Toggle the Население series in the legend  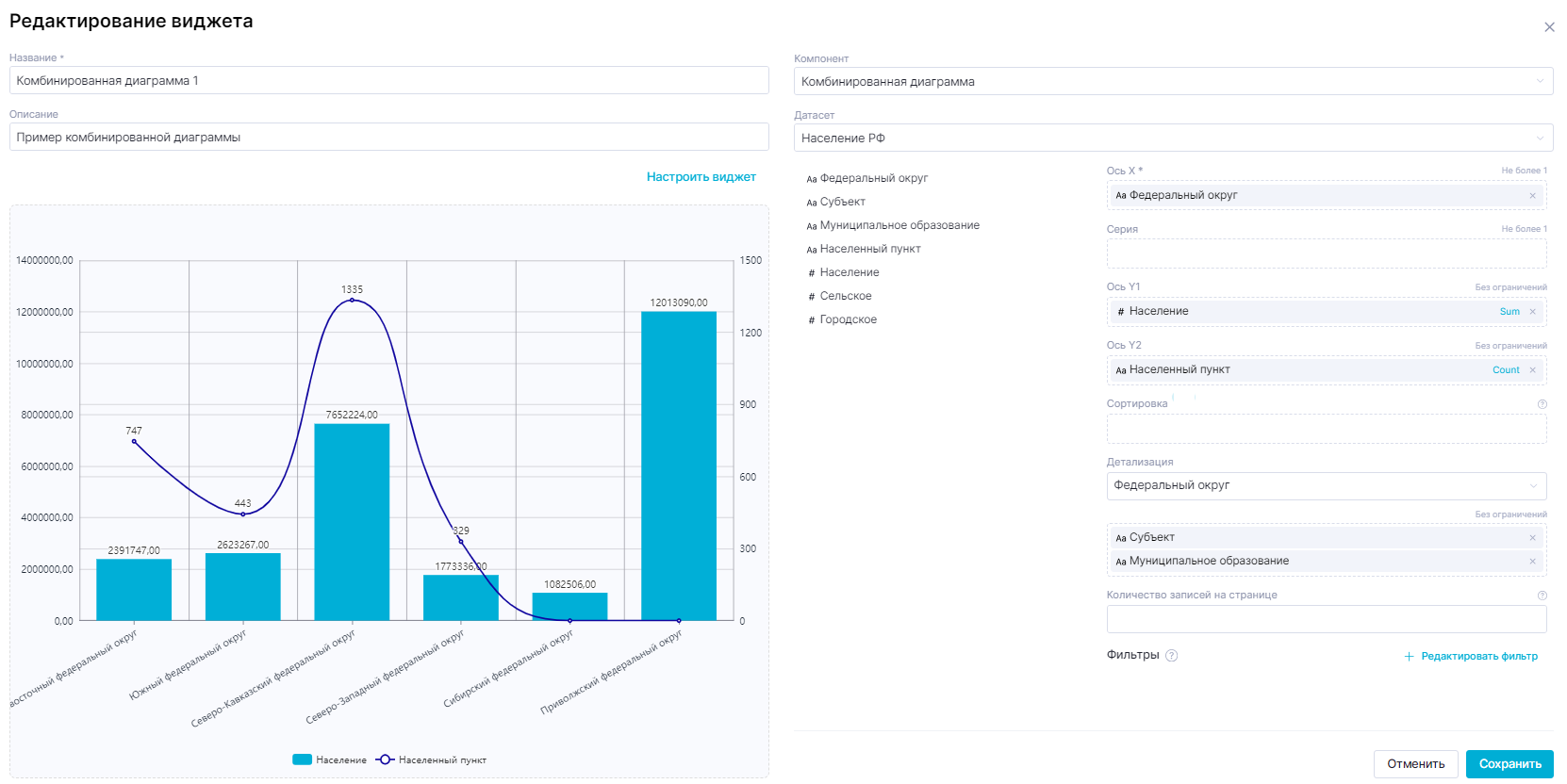click(330, 759)
